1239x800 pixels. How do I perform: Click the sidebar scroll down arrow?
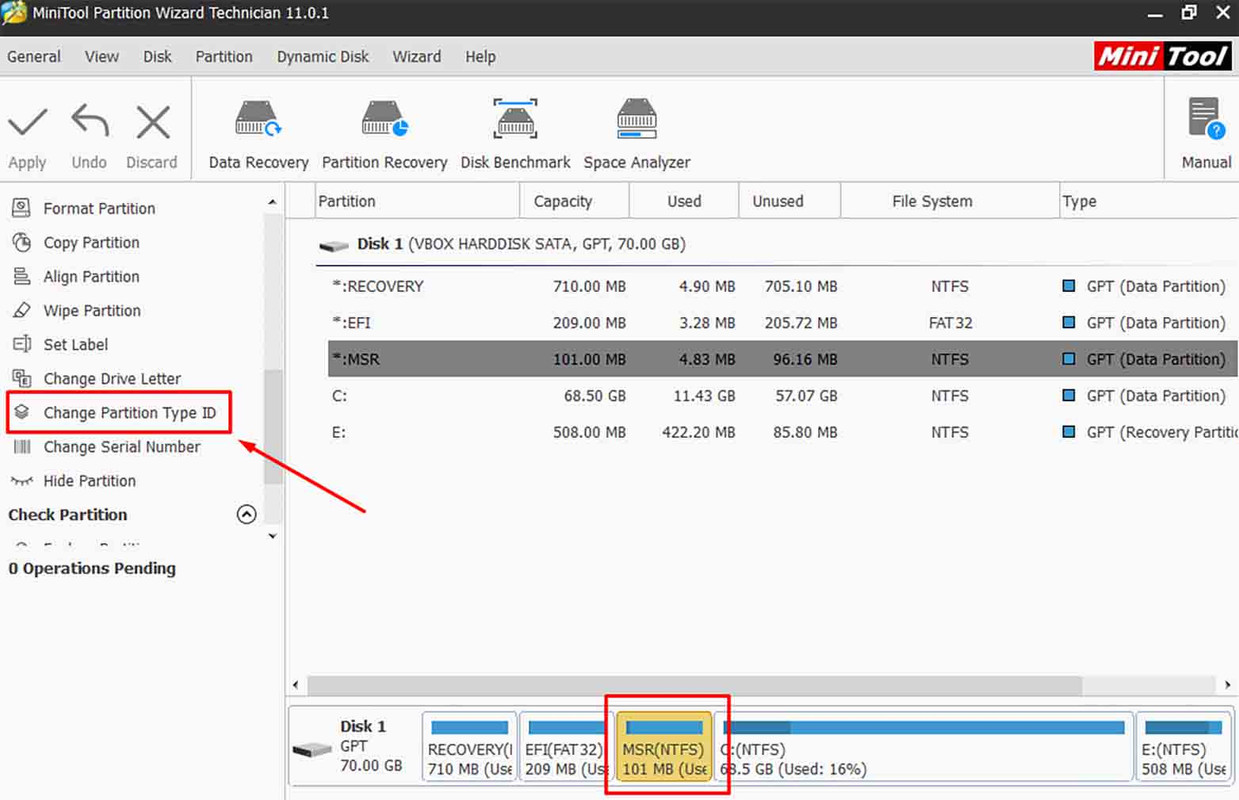(273, 537)
